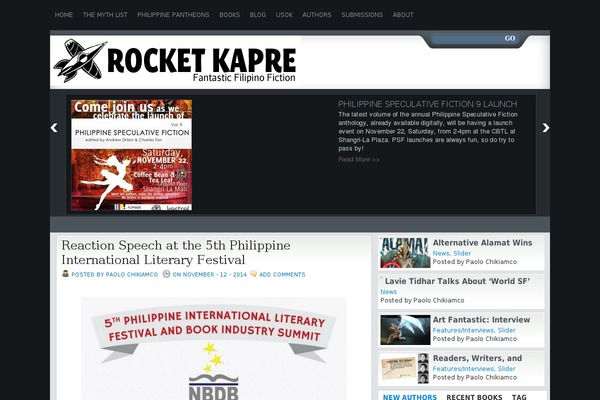Open Posted by Paolo Chikiamco link
The image size is (600, 400).
coord(114,274)
